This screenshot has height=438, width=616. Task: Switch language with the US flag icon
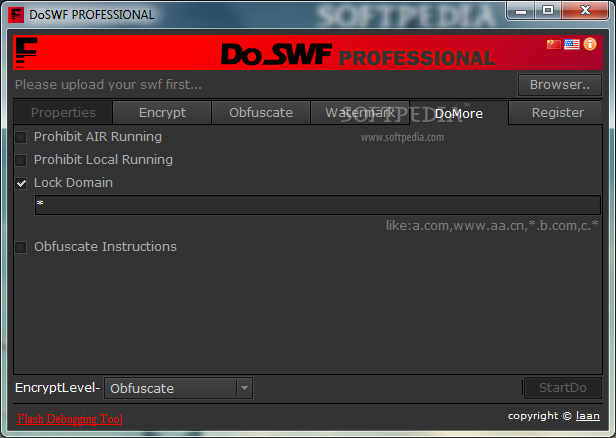coord(572,44)
